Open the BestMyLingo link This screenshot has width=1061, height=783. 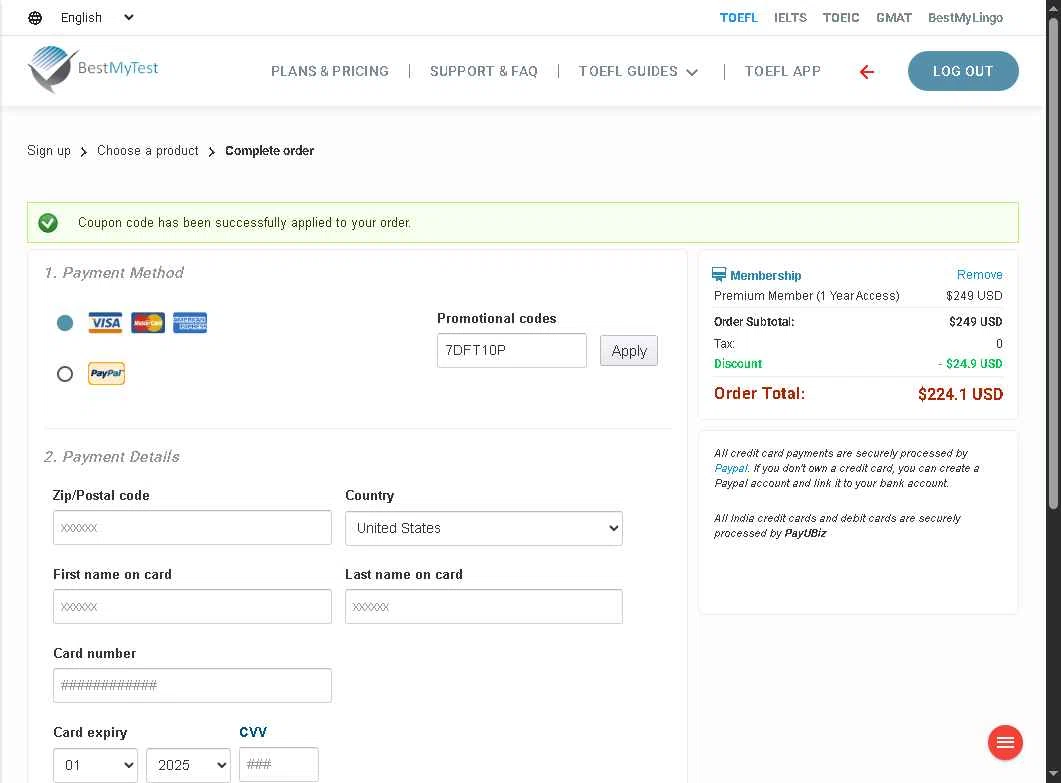coord(965,18)
